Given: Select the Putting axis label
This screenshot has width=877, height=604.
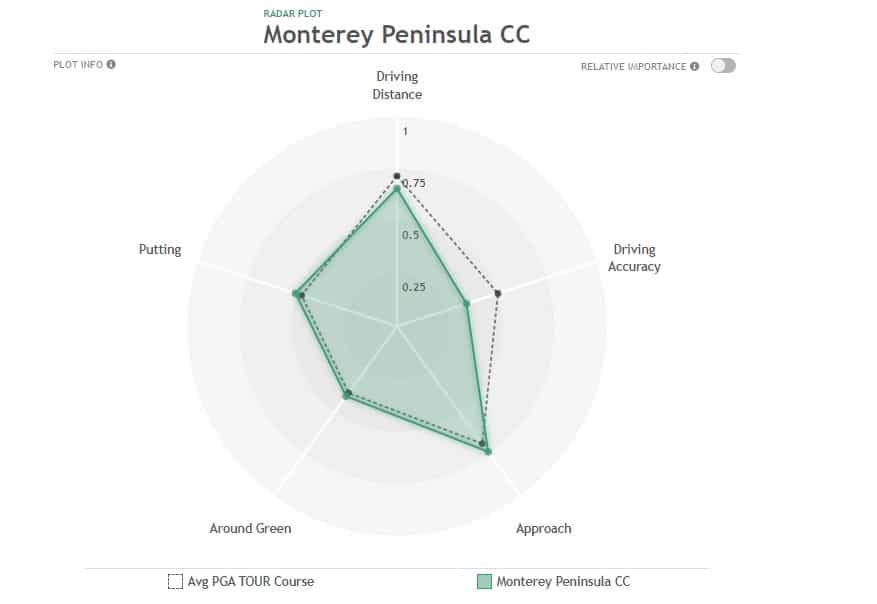Looking at the screenshot, I should coord(160,249).
